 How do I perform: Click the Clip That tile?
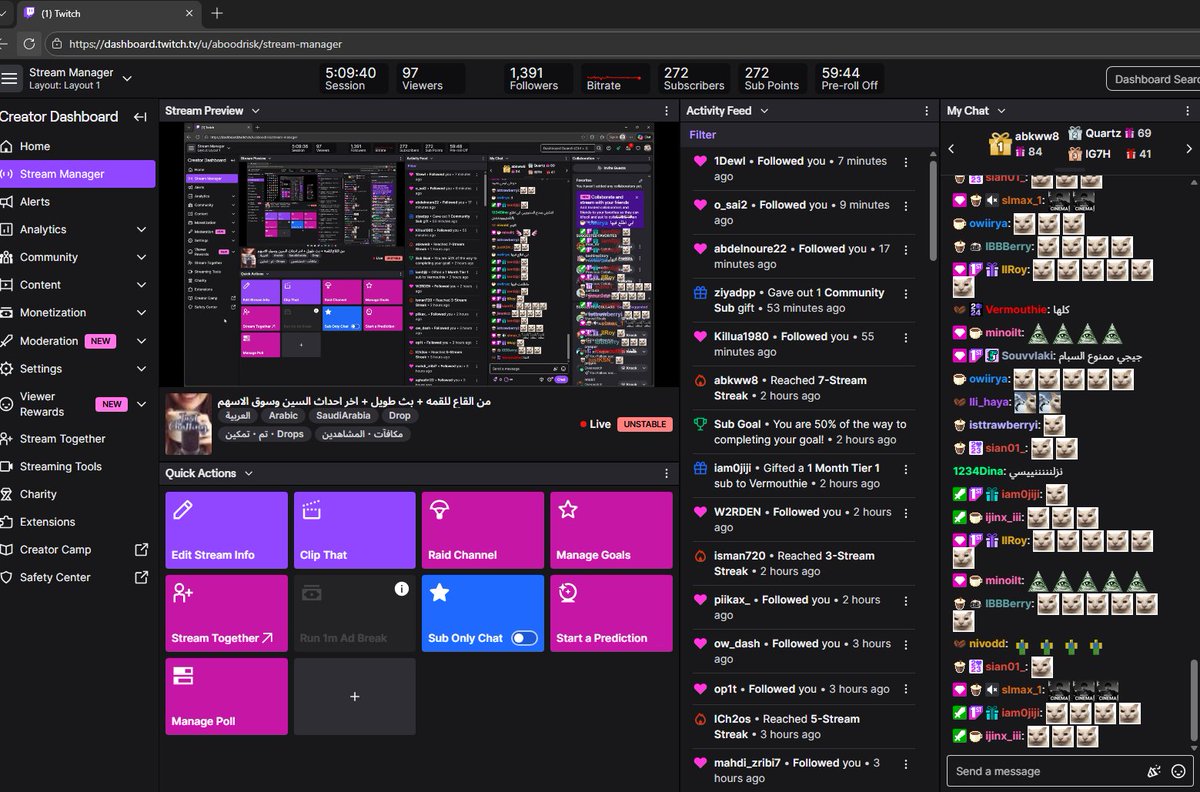pyautogui.click(x=354, y=530)
